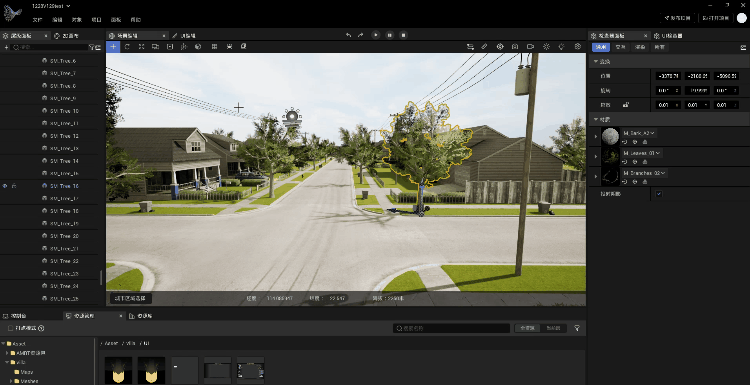Pause the scene preview

(390, 35)
